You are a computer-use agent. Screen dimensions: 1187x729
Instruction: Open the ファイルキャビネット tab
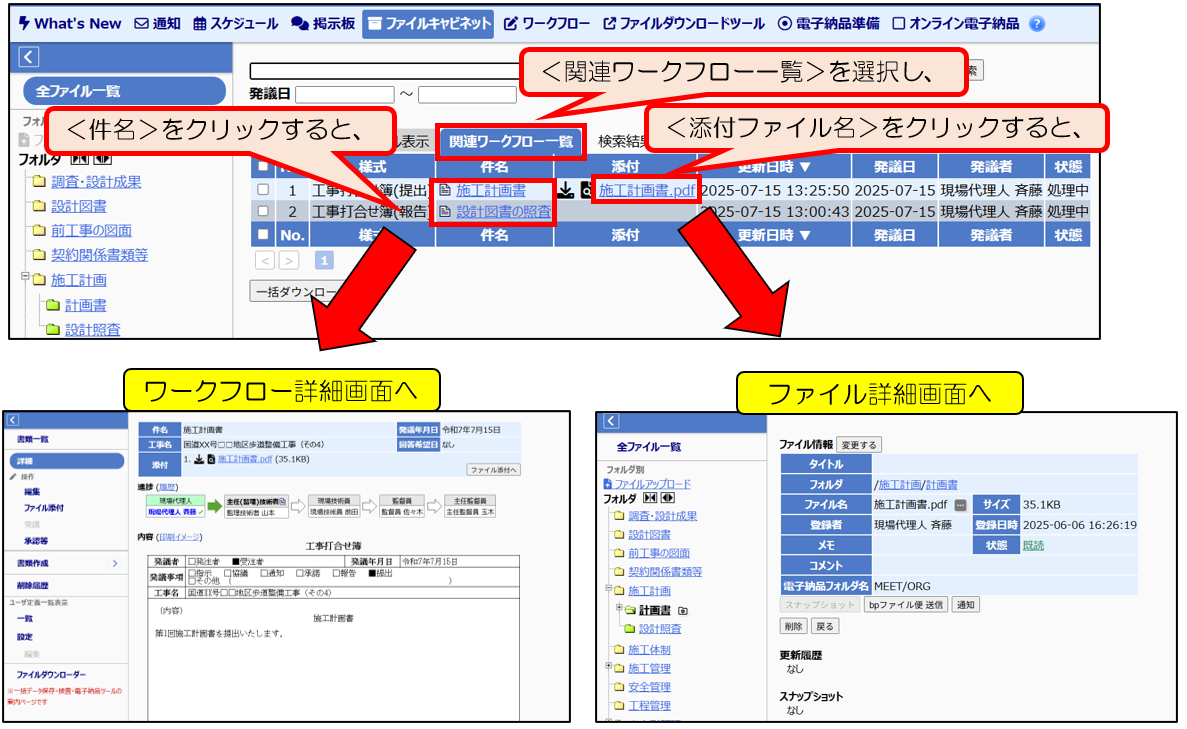click(428, 24)
